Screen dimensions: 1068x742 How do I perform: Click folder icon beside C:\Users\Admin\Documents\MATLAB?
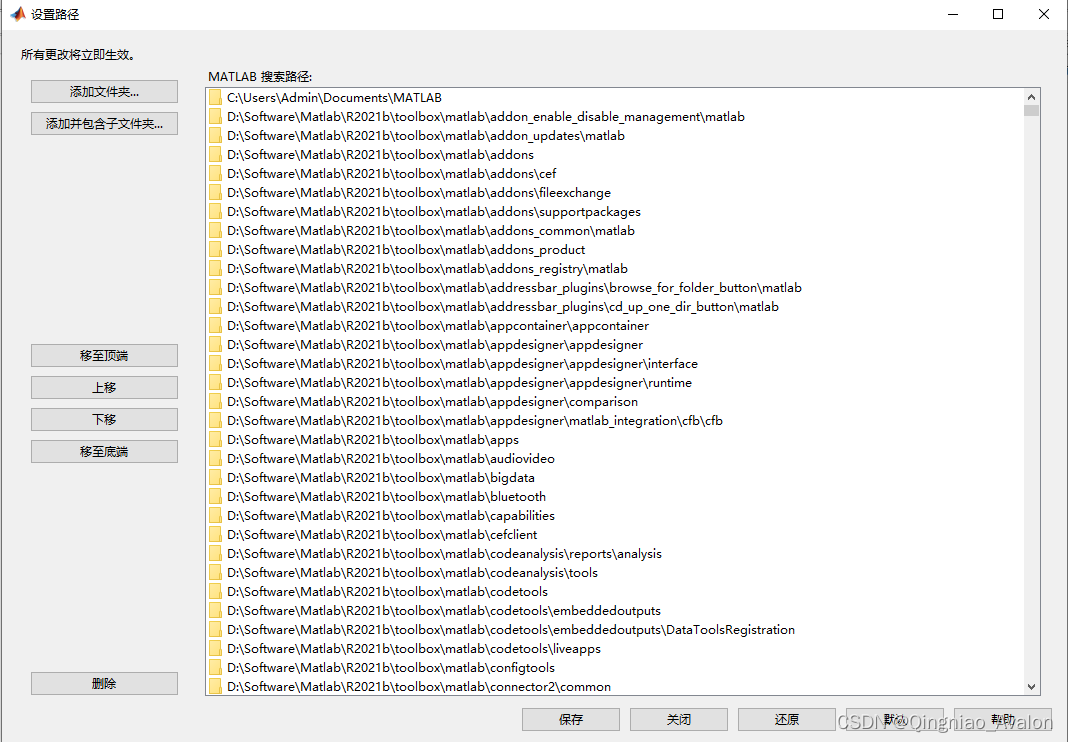point(215,97)
